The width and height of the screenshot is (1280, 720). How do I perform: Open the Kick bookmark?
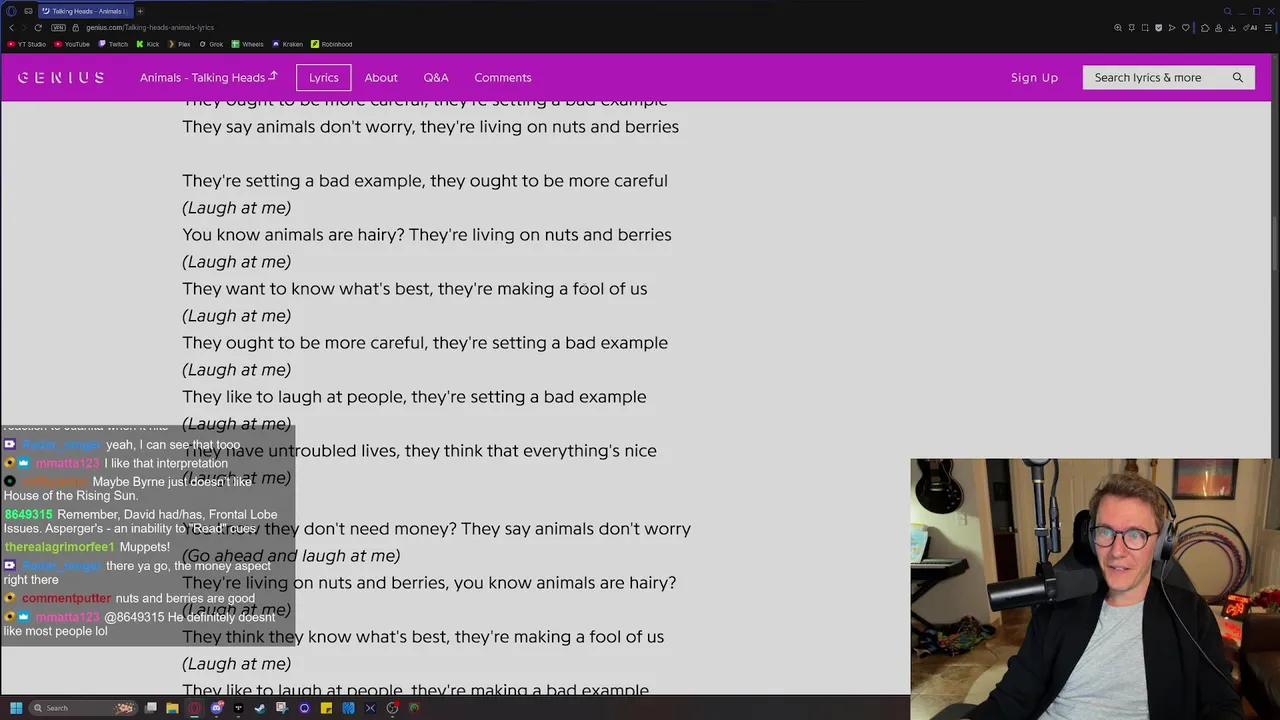[148, 44]
